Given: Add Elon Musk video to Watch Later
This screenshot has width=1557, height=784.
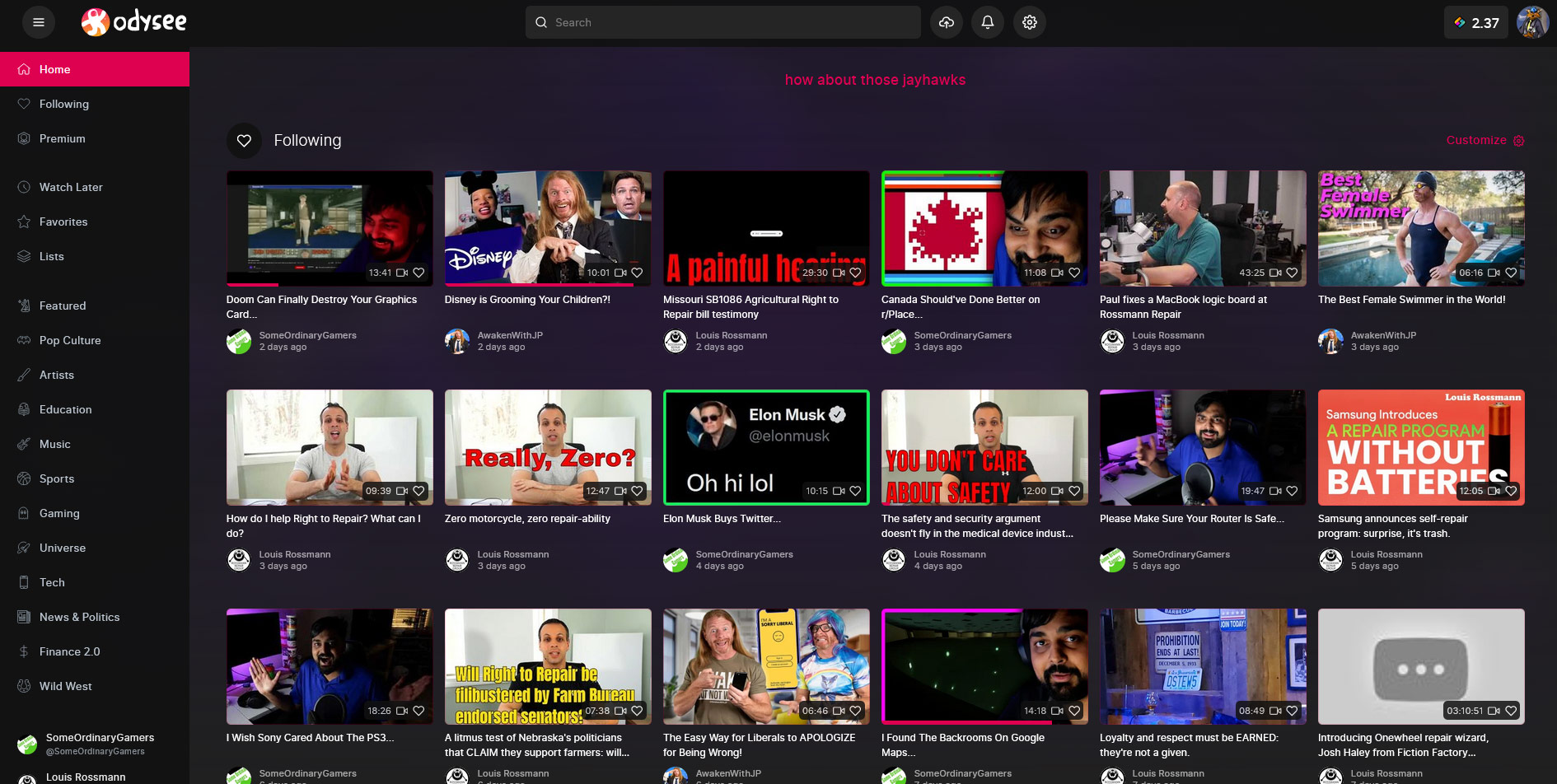Looking at the screenshot, I should point(839,491).
